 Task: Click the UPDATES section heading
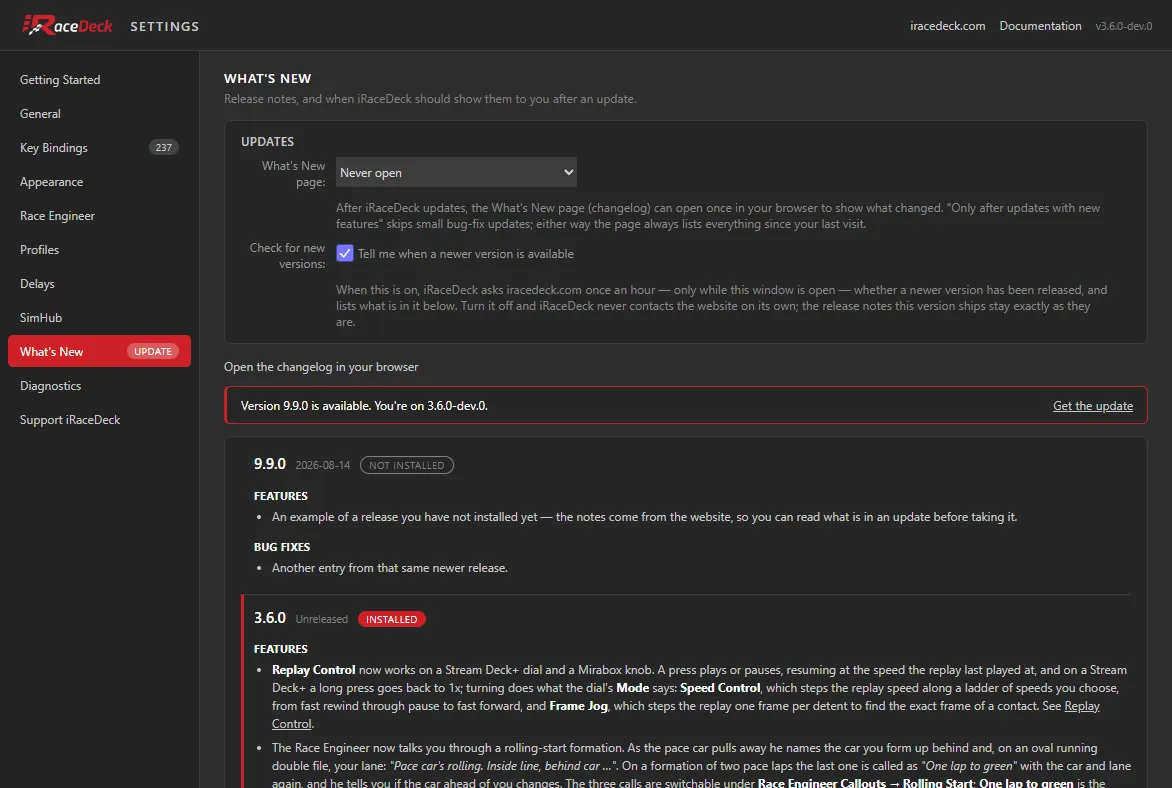[x=268, y=141]
